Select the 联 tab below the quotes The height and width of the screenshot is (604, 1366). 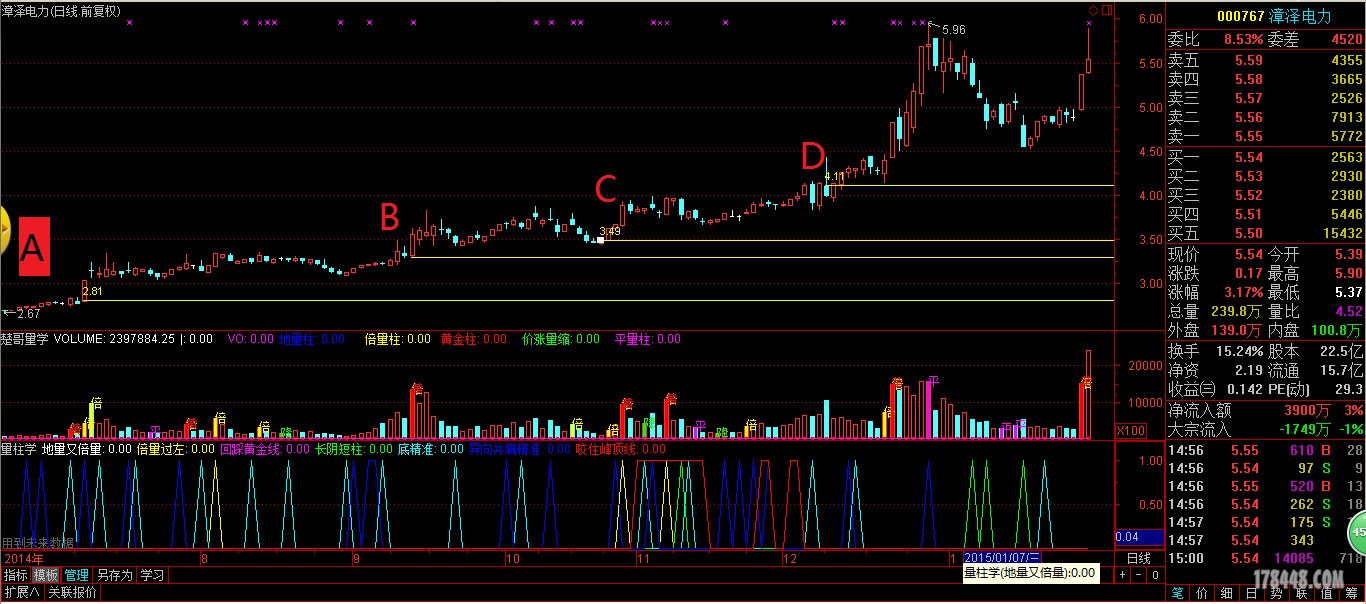click(x=1303, y=593)
